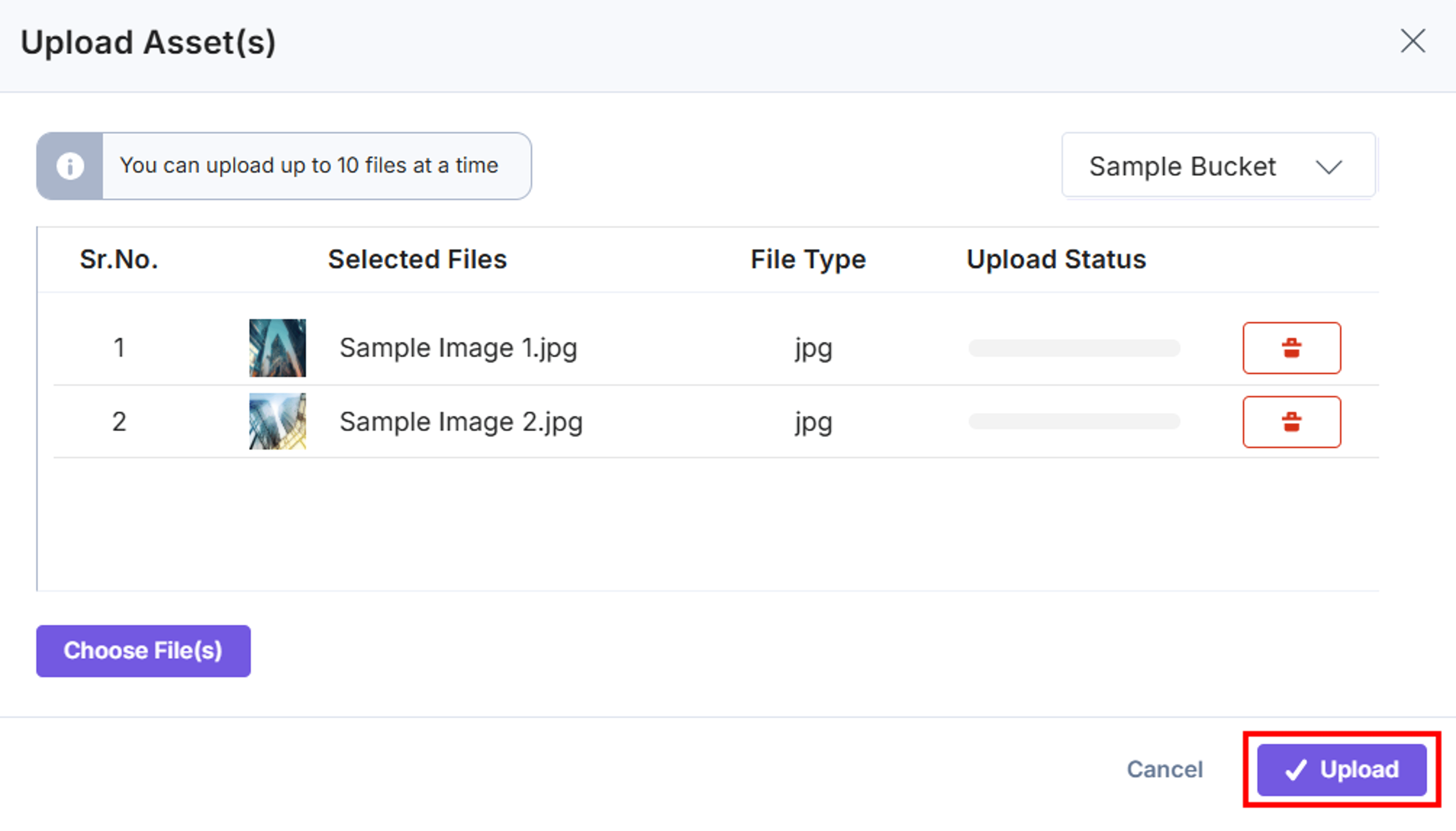Viewport: 1456px width, 831px height.
Task: Click the 'upload up to 10 files' notice text
Action: click(x=309, y=165)
